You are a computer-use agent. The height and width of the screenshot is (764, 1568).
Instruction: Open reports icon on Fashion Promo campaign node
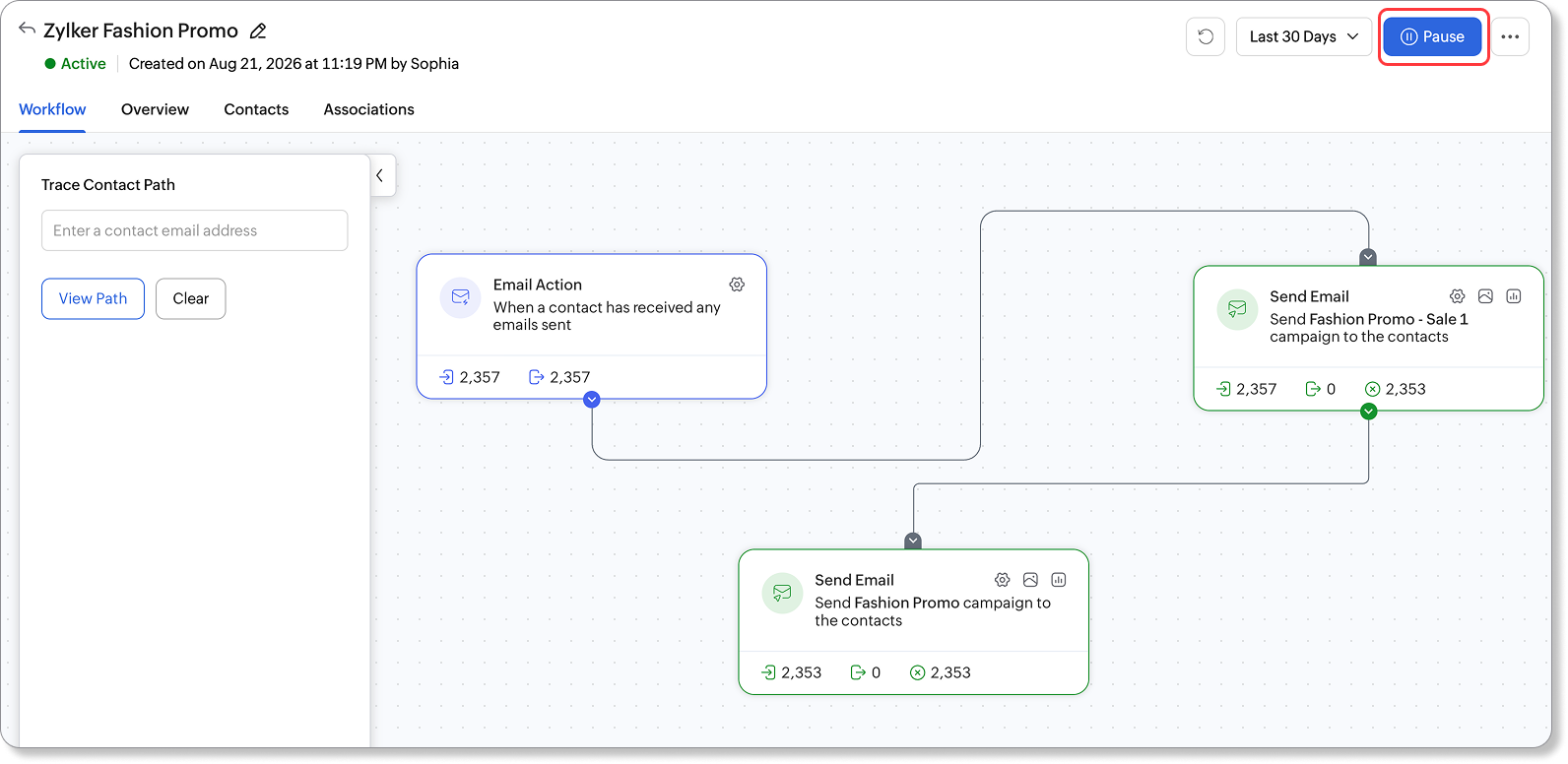[1059, 580]
